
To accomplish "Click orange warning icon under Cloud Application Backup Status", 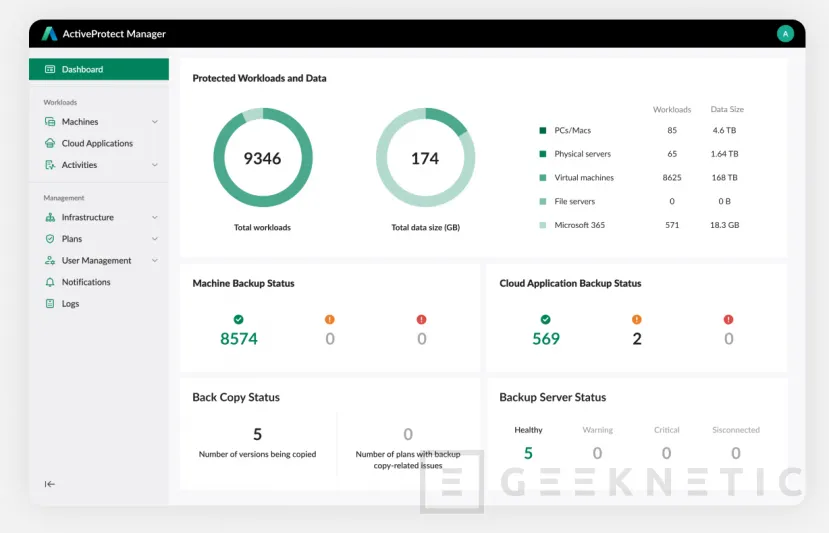I will click(x=637, y=319).
